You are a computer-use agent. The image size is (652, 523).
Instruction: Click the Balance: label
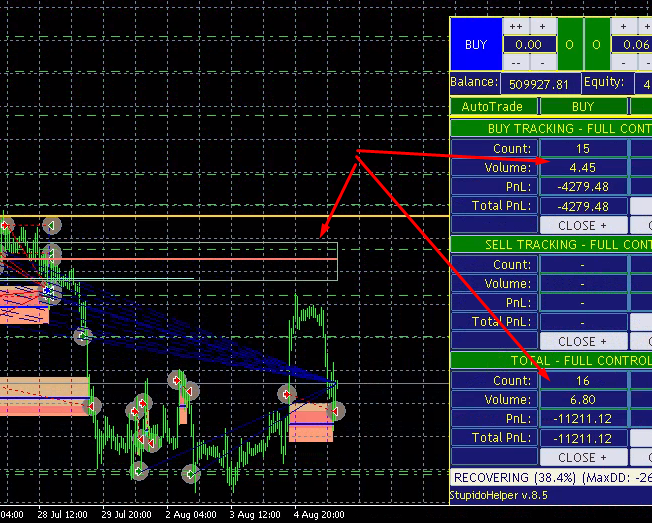coord(474,82)
